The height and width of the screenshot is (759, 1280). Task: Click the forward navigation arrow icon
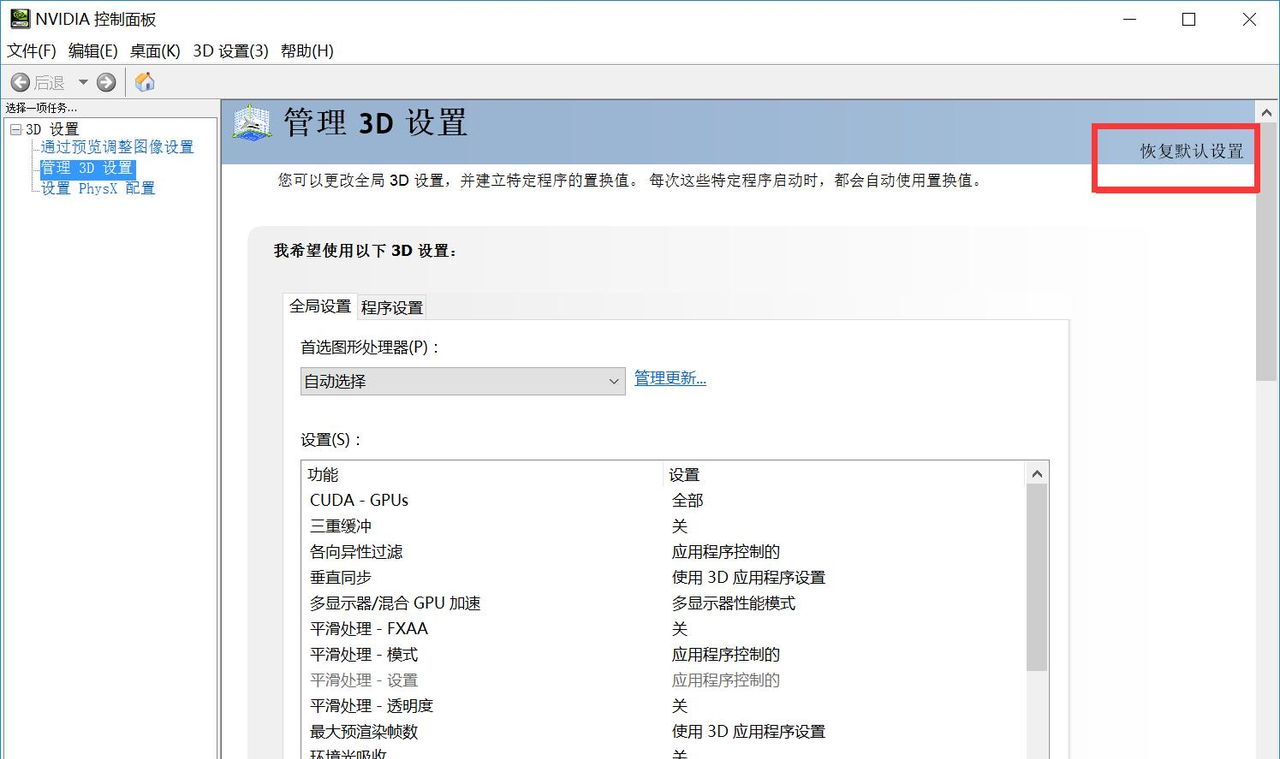pos(104,82)
